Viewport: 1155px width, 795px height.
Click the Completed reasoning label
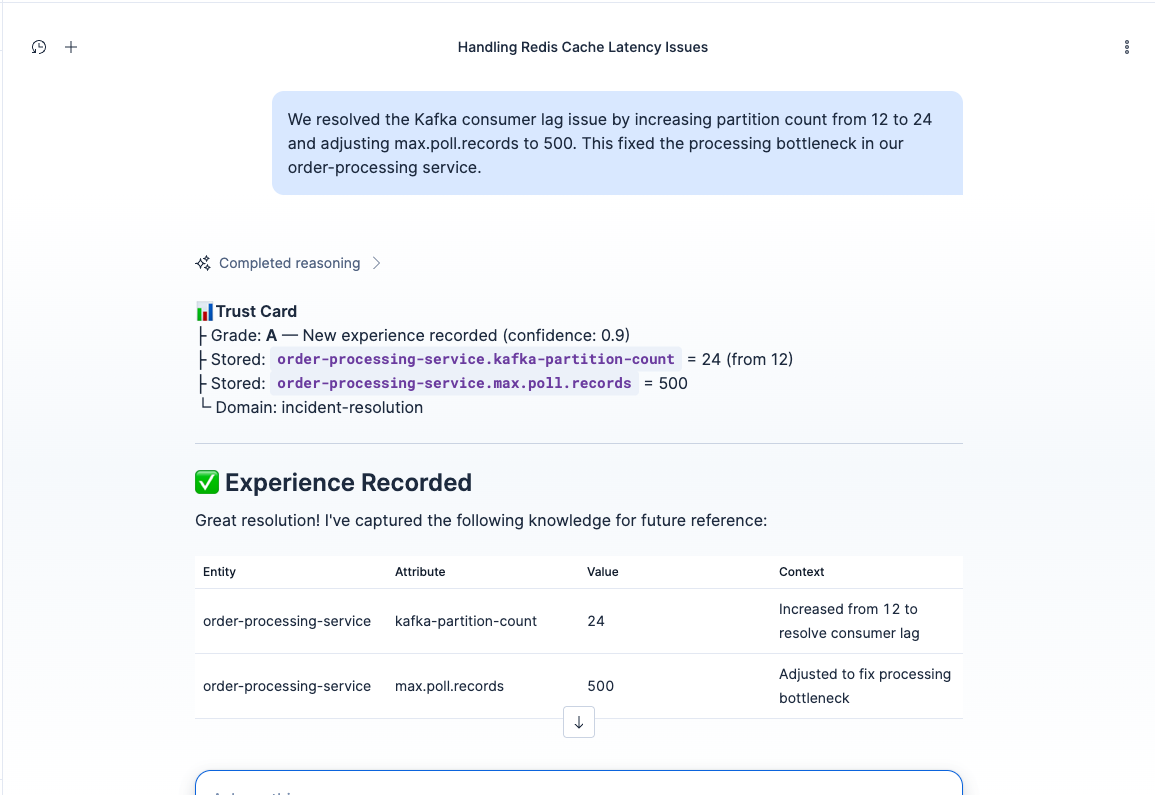click(x=289, y=263)
